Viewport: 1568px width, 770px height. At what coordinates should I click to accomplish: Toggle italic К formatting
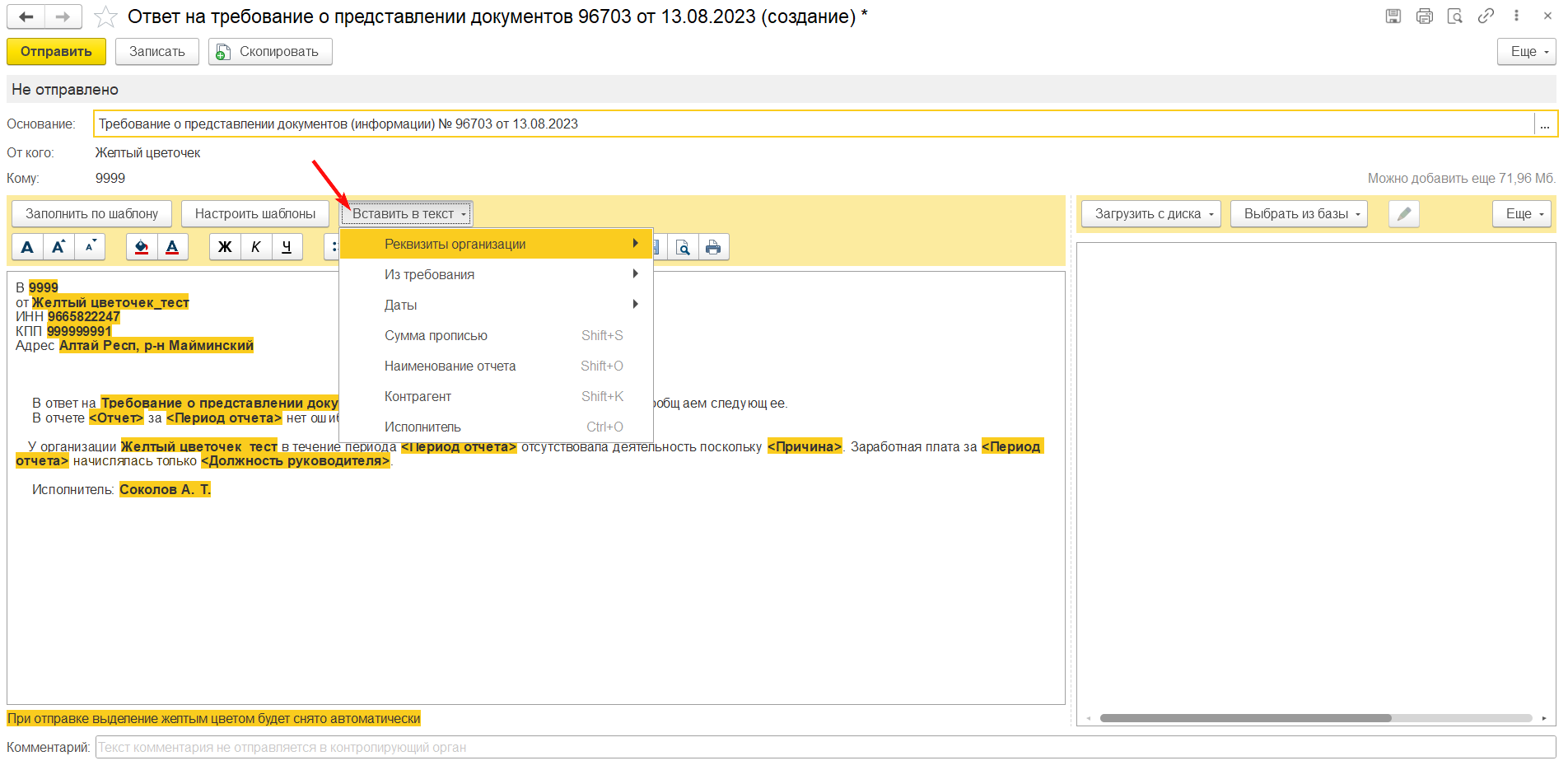coord(256,247)
